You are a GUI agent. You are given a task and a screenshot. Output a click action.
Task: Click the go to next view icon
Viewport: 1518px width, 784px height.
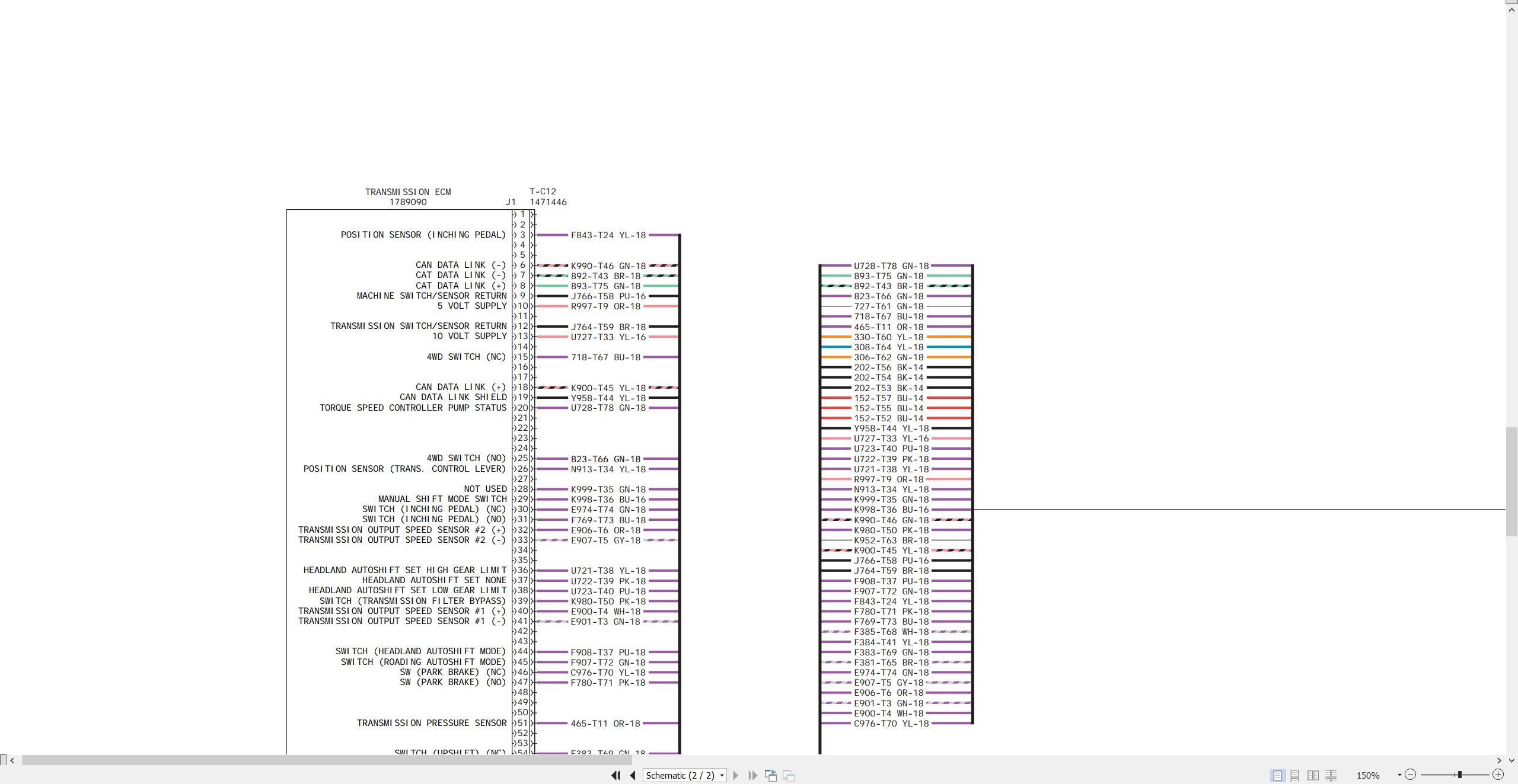(x=789, y=775)
